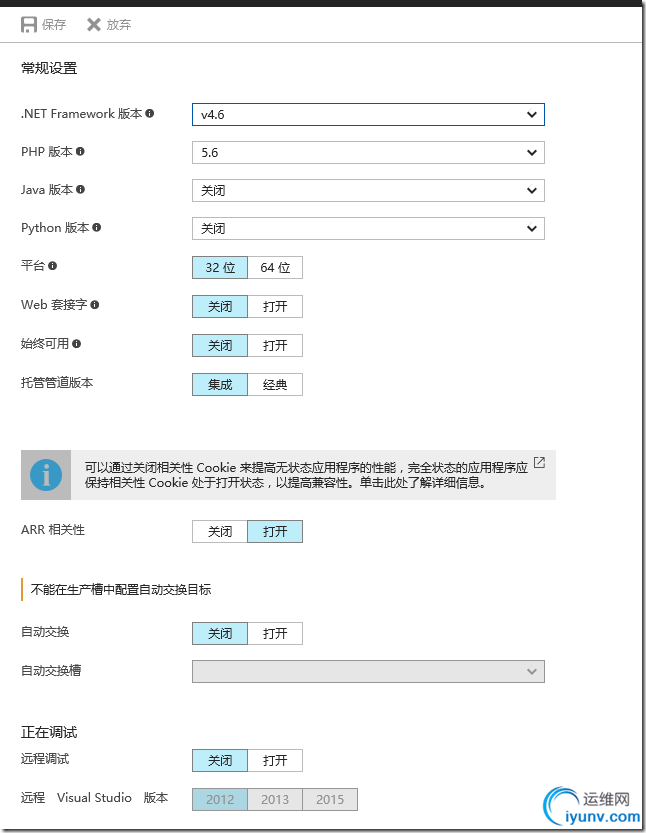Click the save (保存) floppy disk icon
This screenshot has height=833, width=646.
coord(29,24)
